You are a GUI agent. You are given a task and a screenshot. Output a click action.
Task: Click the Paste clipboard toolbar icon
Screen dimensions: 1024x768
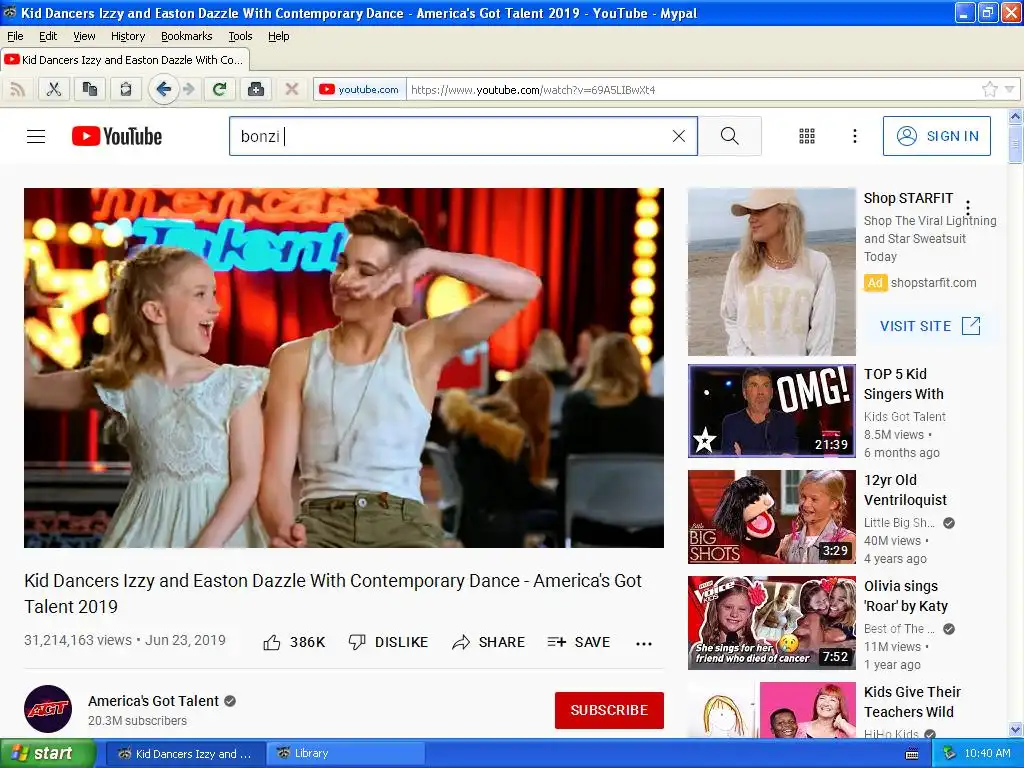click(125, 89)
